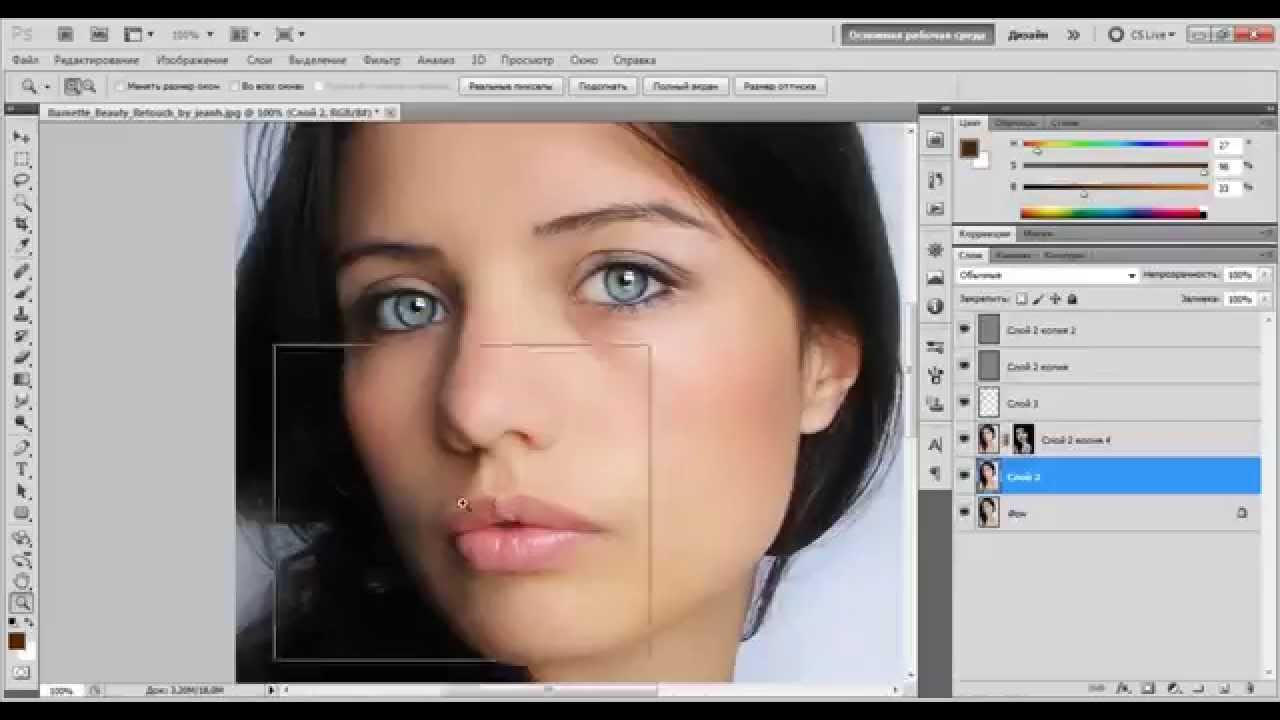Open the Character panel icon
The width and height of the screenshot is (1280, 720).
click(935, 444)
